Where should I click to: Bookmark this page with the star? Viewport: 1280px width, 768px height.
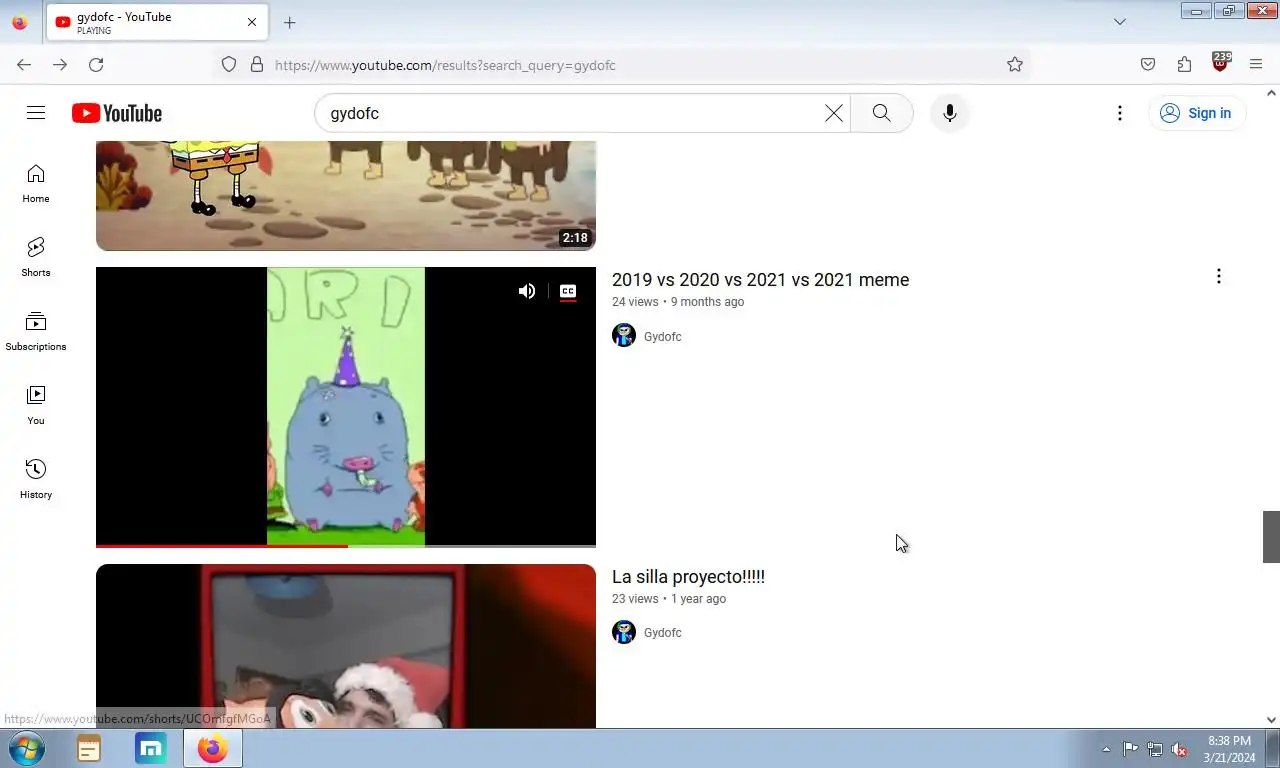click(x=1015, y=65)
